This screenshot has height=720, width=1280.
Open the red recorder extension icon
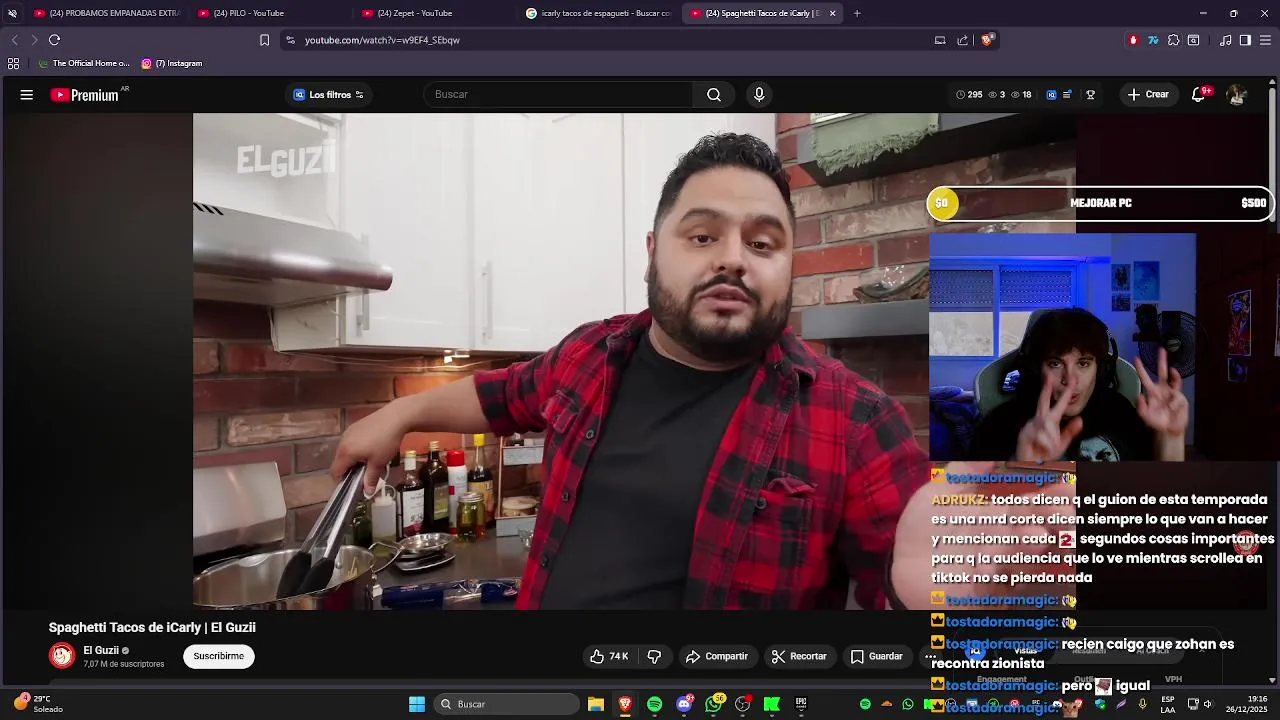click(x=1133, y=40)
